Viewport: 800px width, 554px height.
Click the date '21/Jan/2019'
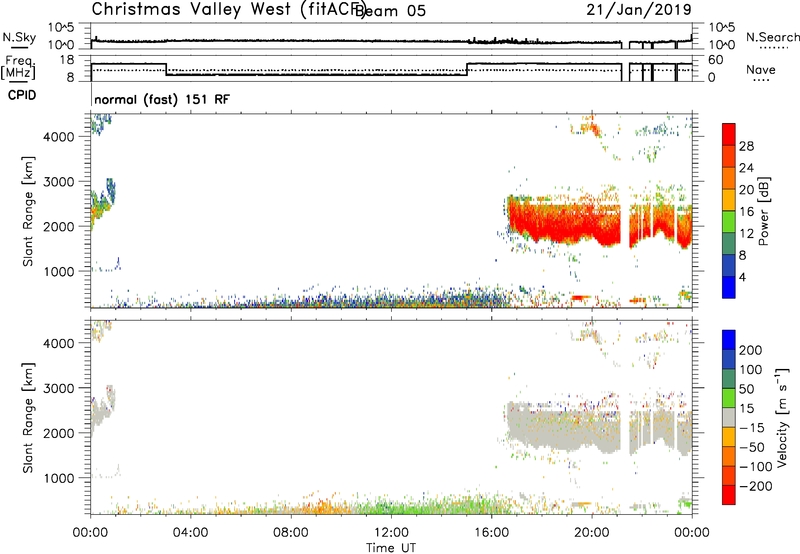point(639,9)
